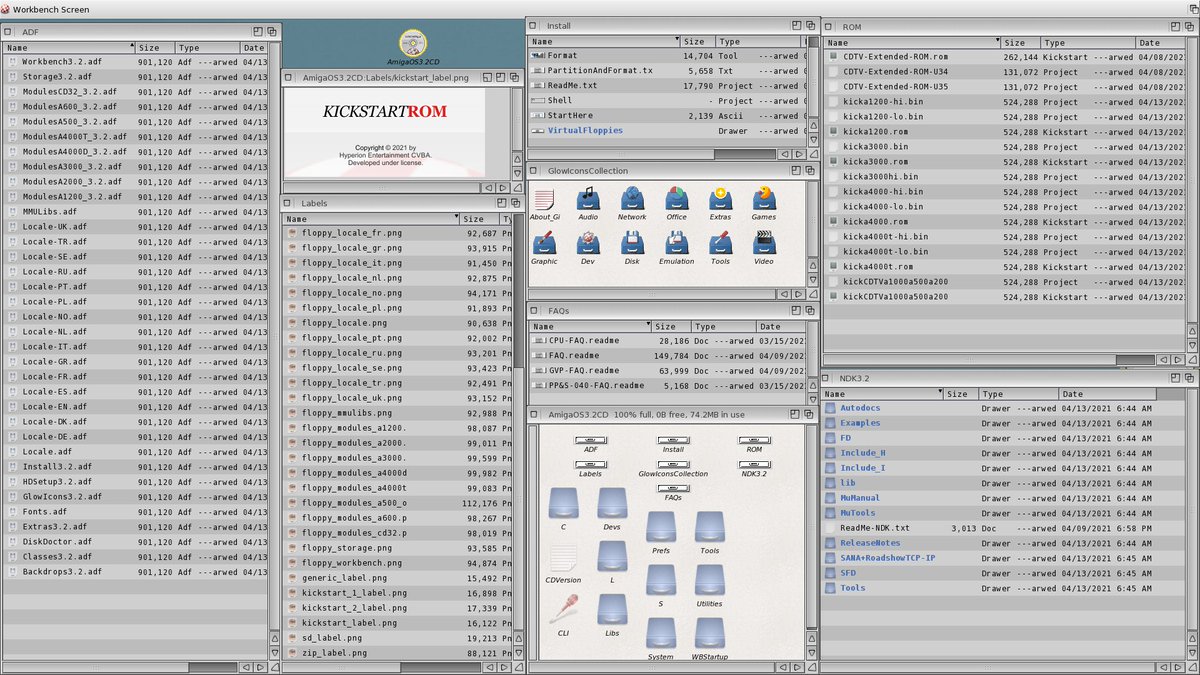The image size is (1200, 675).
Task: Select the WBStartup drawer icon
Action: (x=710, y=633)
